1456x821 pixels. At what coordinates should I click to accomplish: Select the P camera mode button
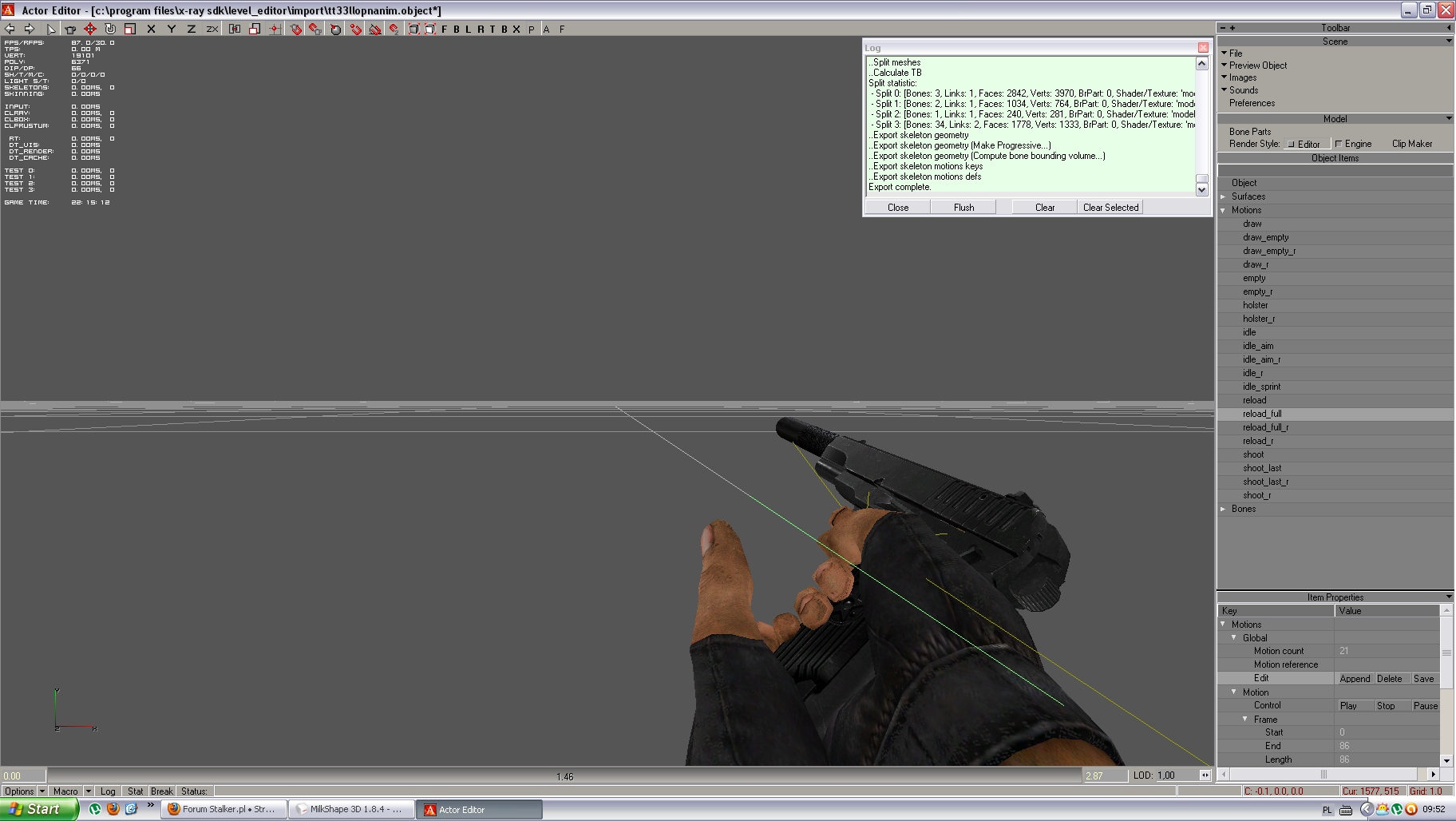pyautogui.click(x=532, y=29)
